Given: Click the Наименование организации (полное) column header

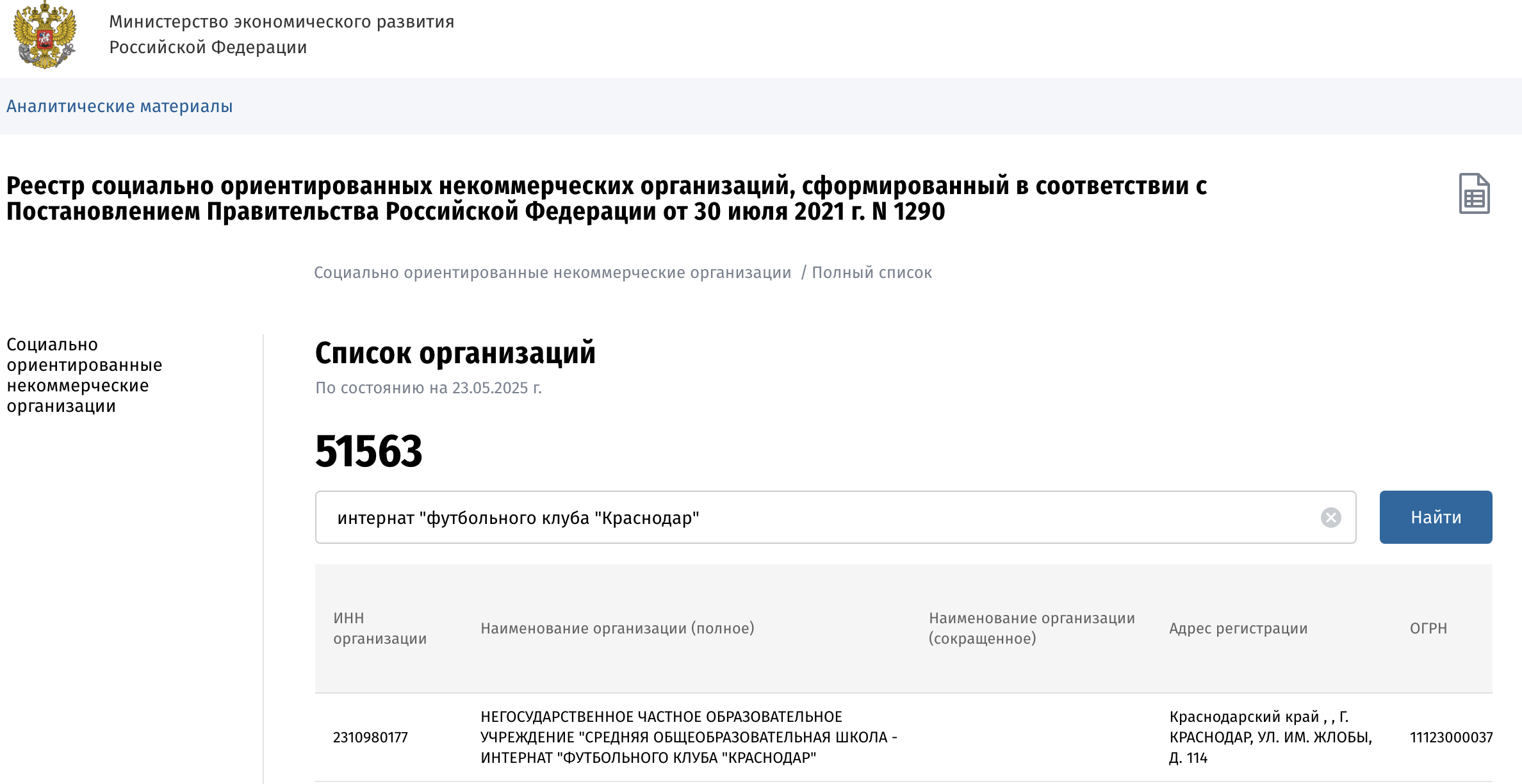Looking at the screenshot, I should [618, 628].
